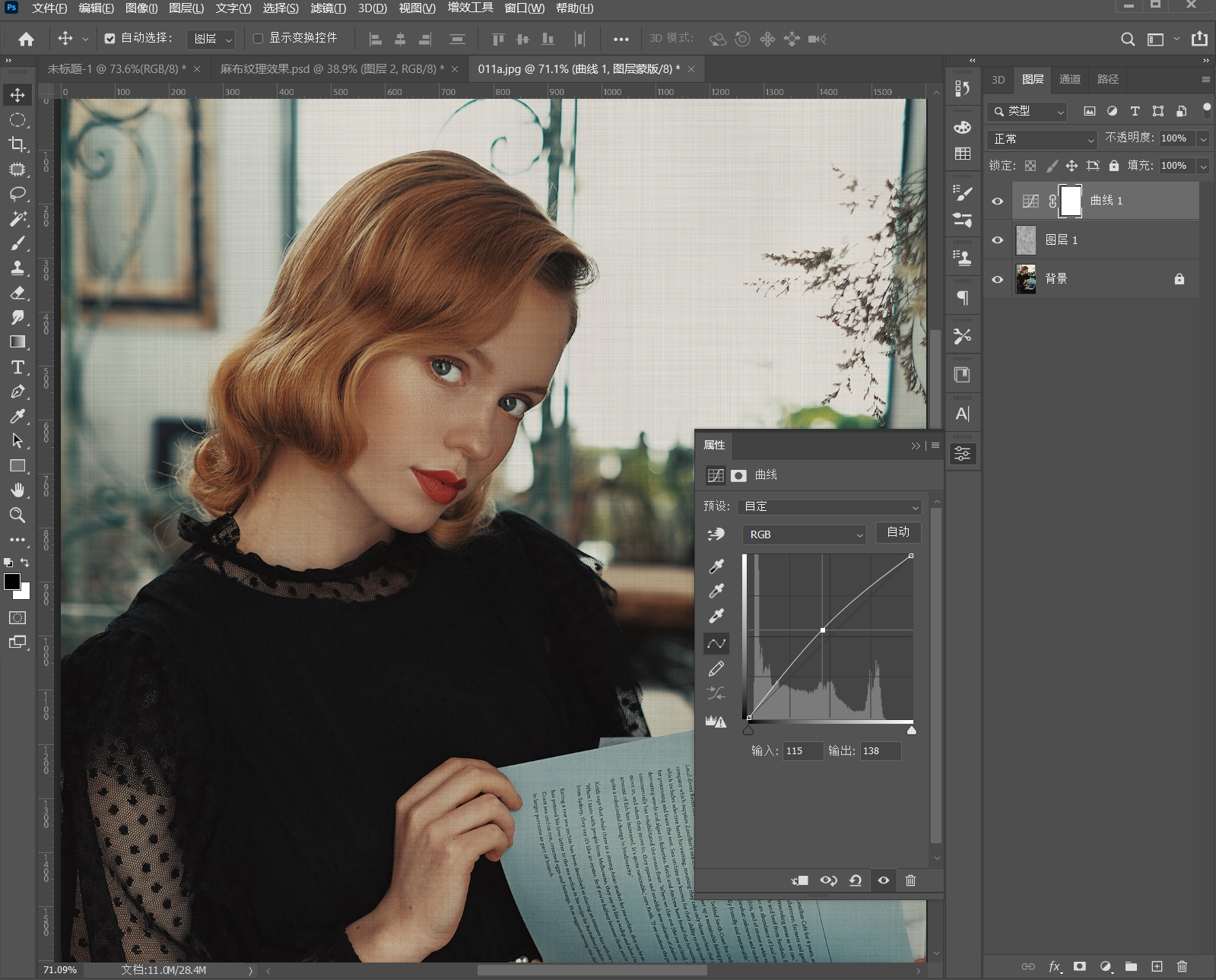
Task: Open the Layers panel options menu
Action: point(1205,80)
